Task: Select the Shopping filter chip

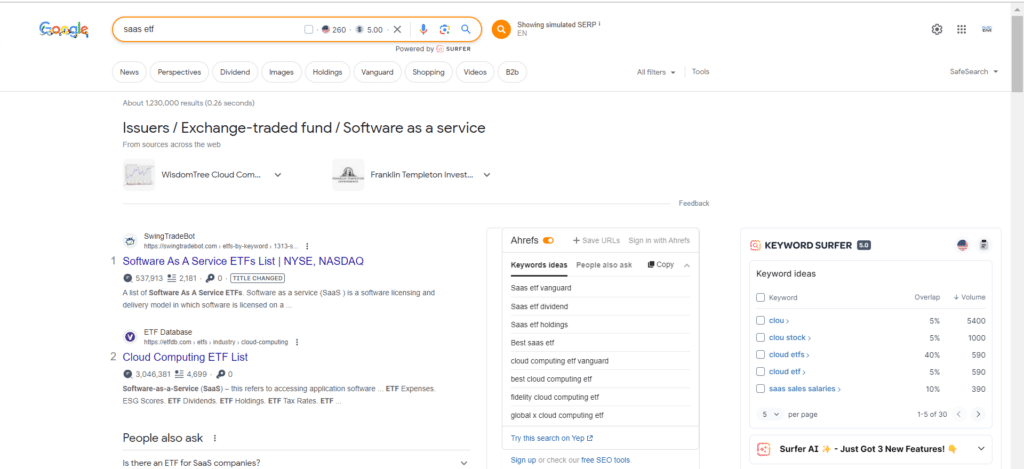Action: point(428,73)
